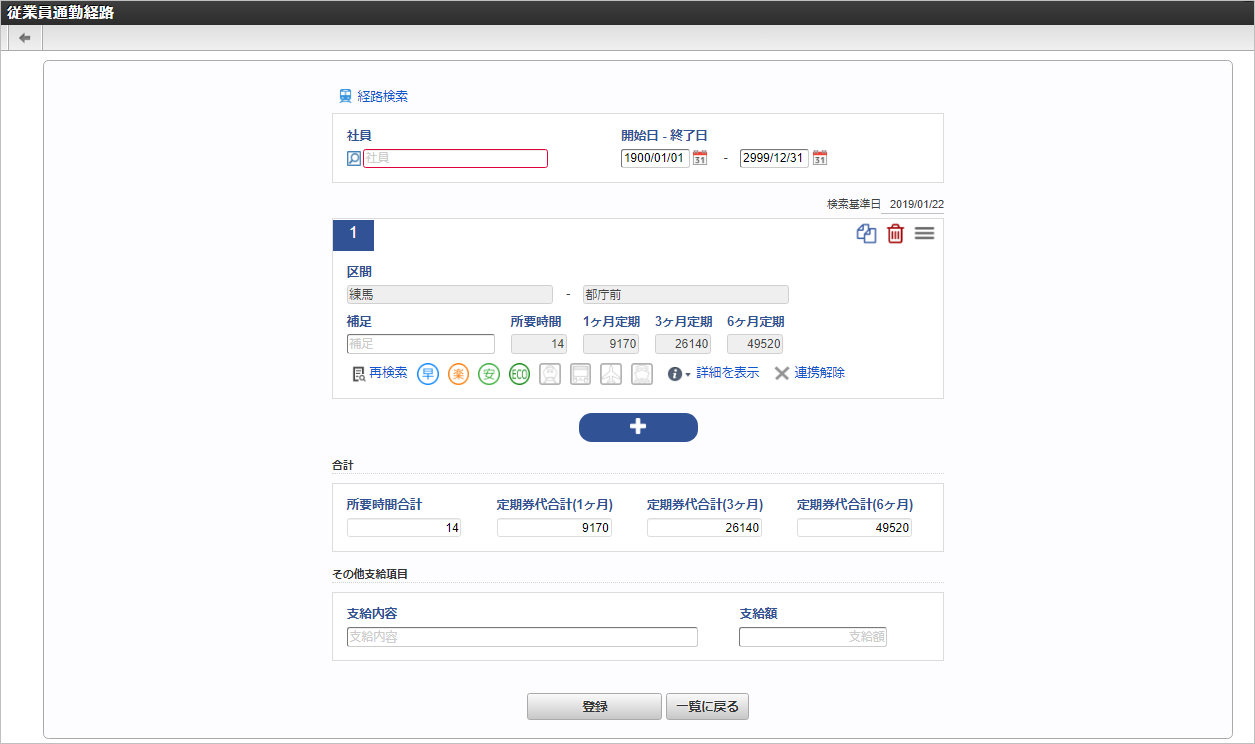Go back with the toolbar arrow

point(25,38)
